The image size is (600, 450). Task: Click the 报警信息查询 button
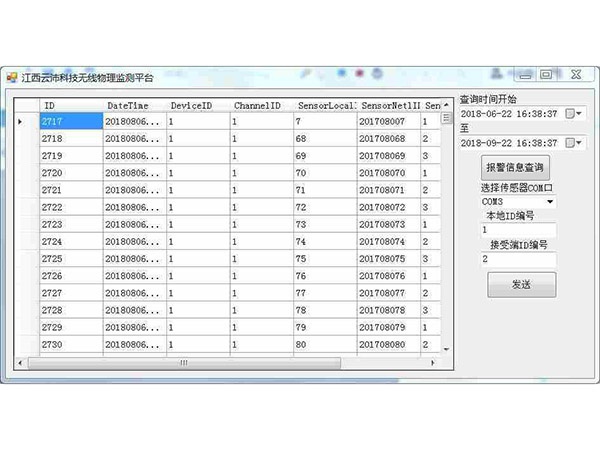(x=514, y=167)
